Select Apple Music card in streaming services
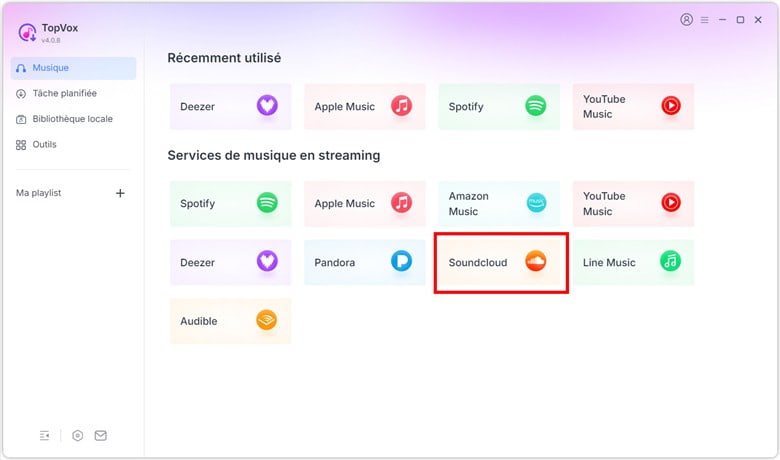Image resolution: width=780 pixels, height=460 pixels. point(365,203)
